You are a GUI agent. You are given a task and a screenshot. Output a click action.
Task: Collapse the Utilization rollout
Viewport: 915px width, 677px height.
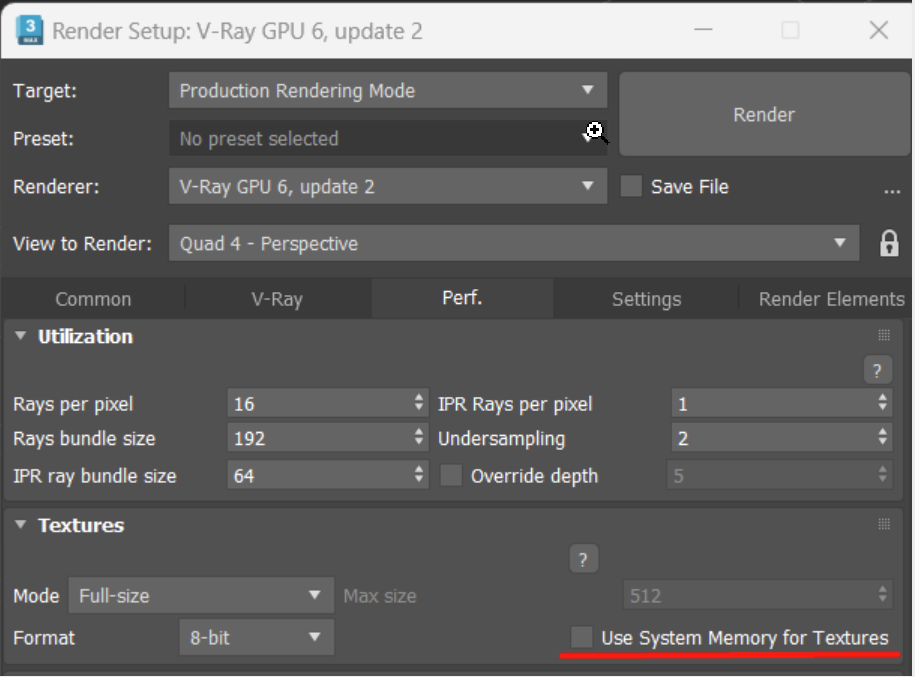tap(22, 337)
